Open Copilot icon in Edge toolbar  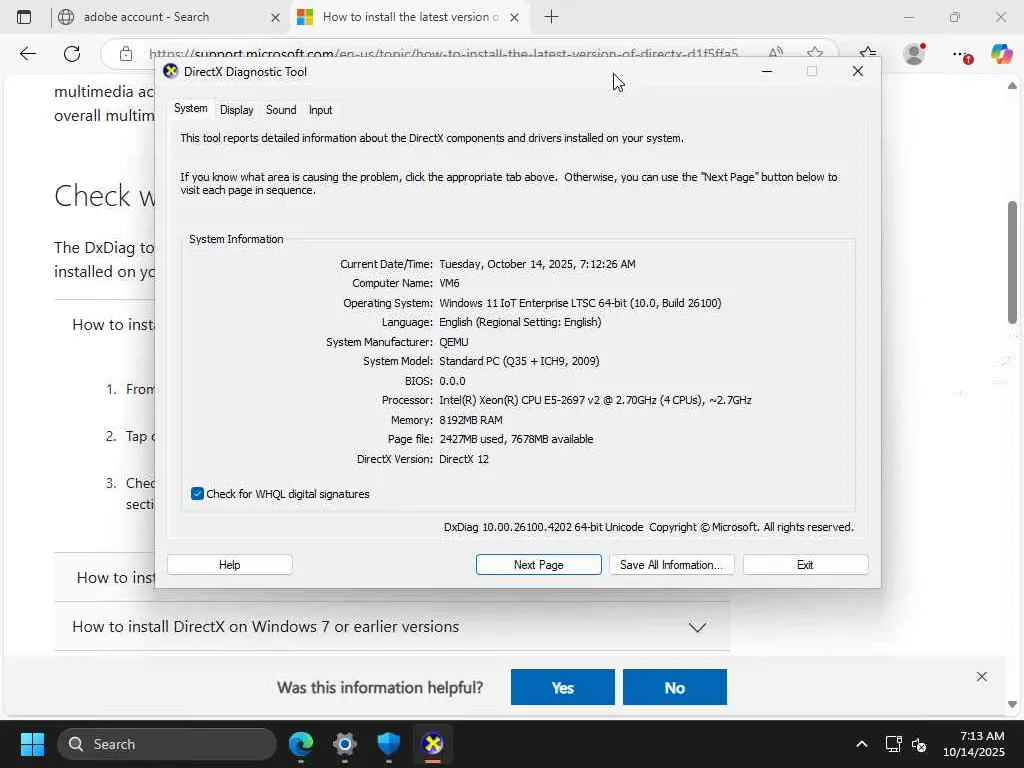point(1001,54)
